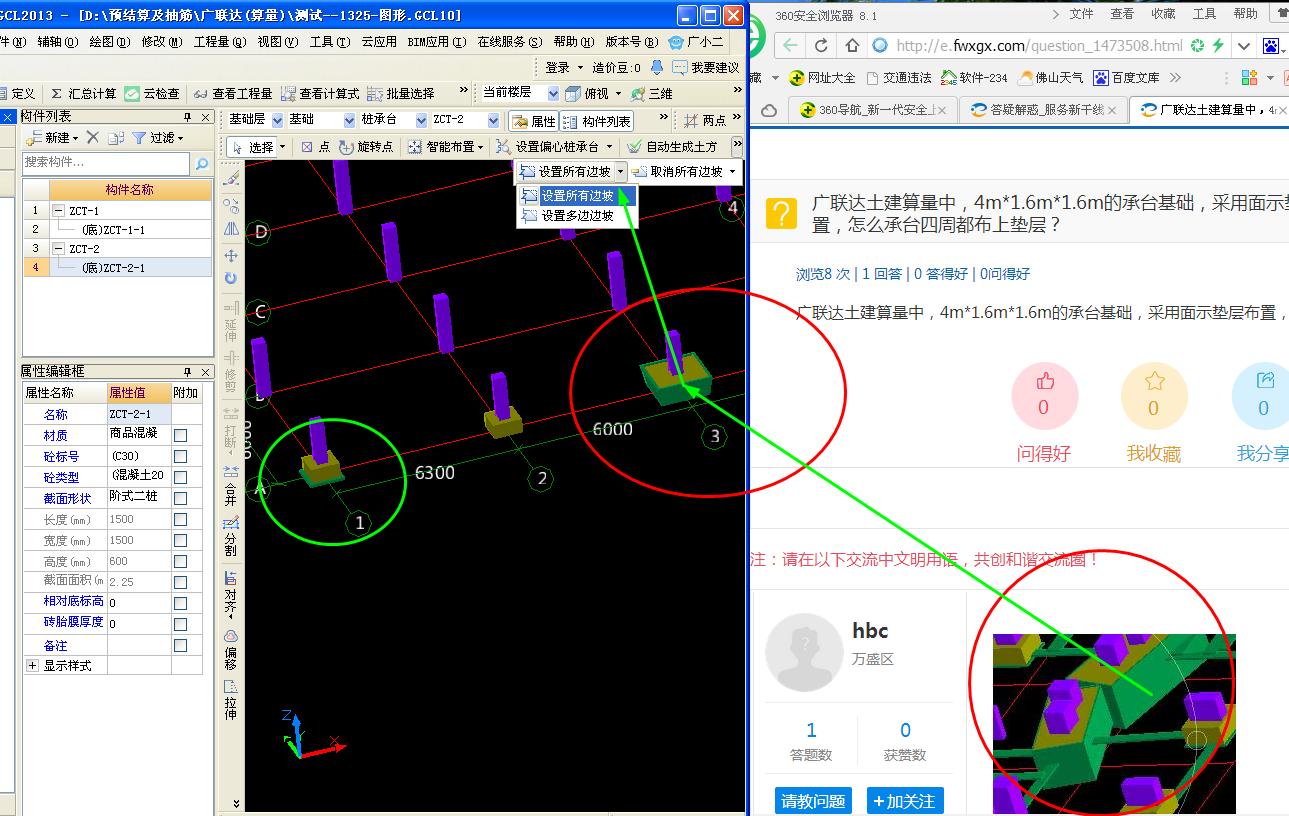Click the 属性 properties button
The width and height of the screenshot is (1289, 816).
coord(533,121)
